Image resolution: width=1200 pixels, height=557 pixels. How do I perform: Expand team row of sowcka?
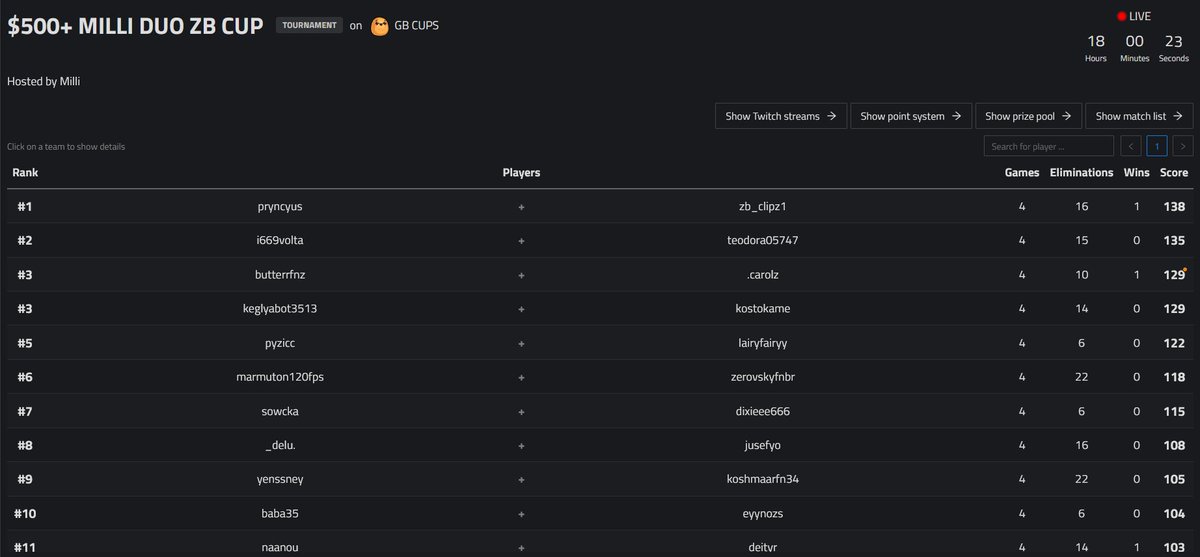coord(600,410)
